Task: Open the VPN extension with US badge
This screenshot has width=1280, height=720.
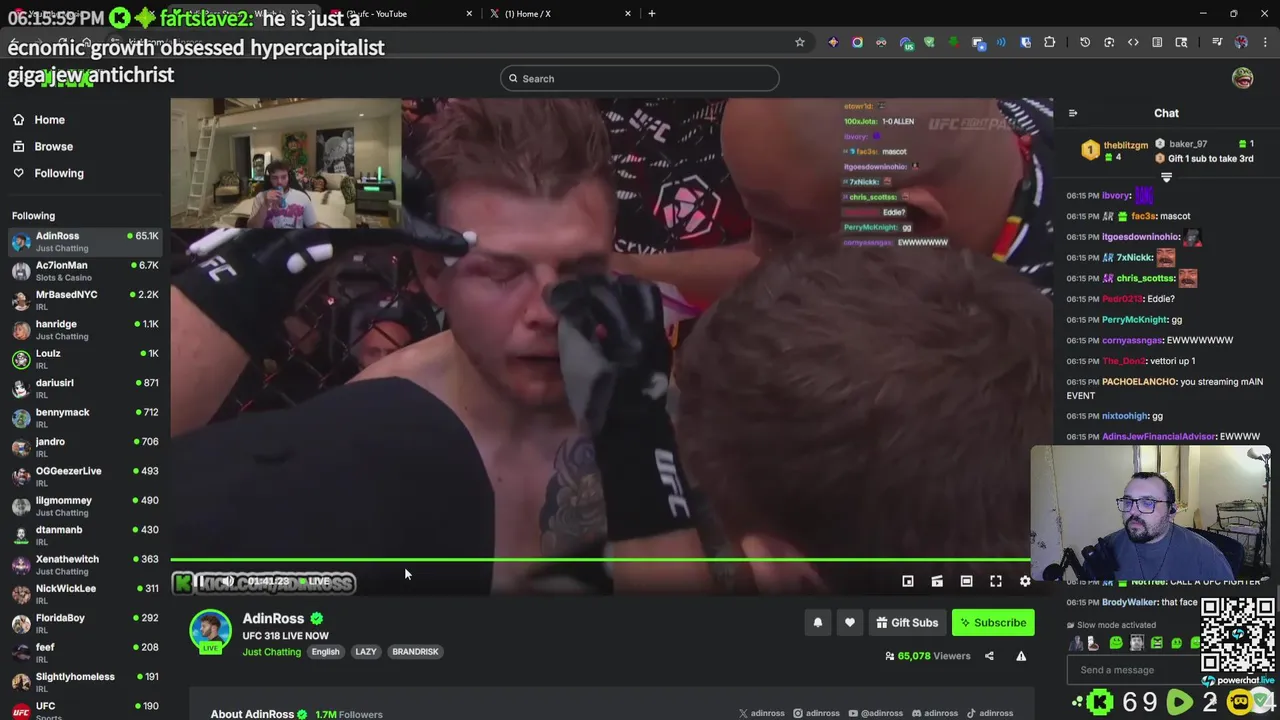Action: point(906,42)
